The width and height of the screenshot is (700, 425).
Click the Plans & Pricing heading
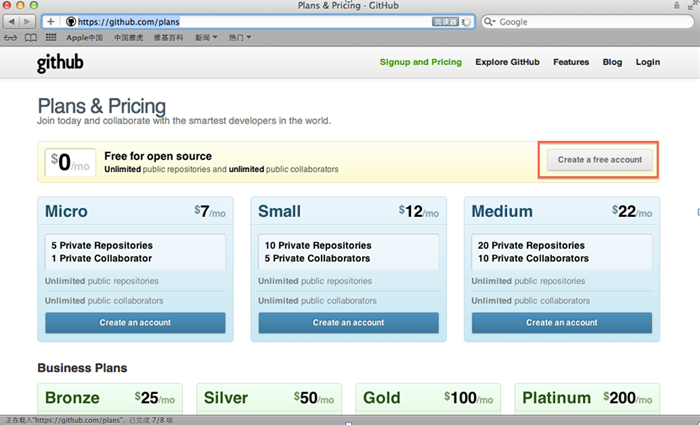point(102,106)
